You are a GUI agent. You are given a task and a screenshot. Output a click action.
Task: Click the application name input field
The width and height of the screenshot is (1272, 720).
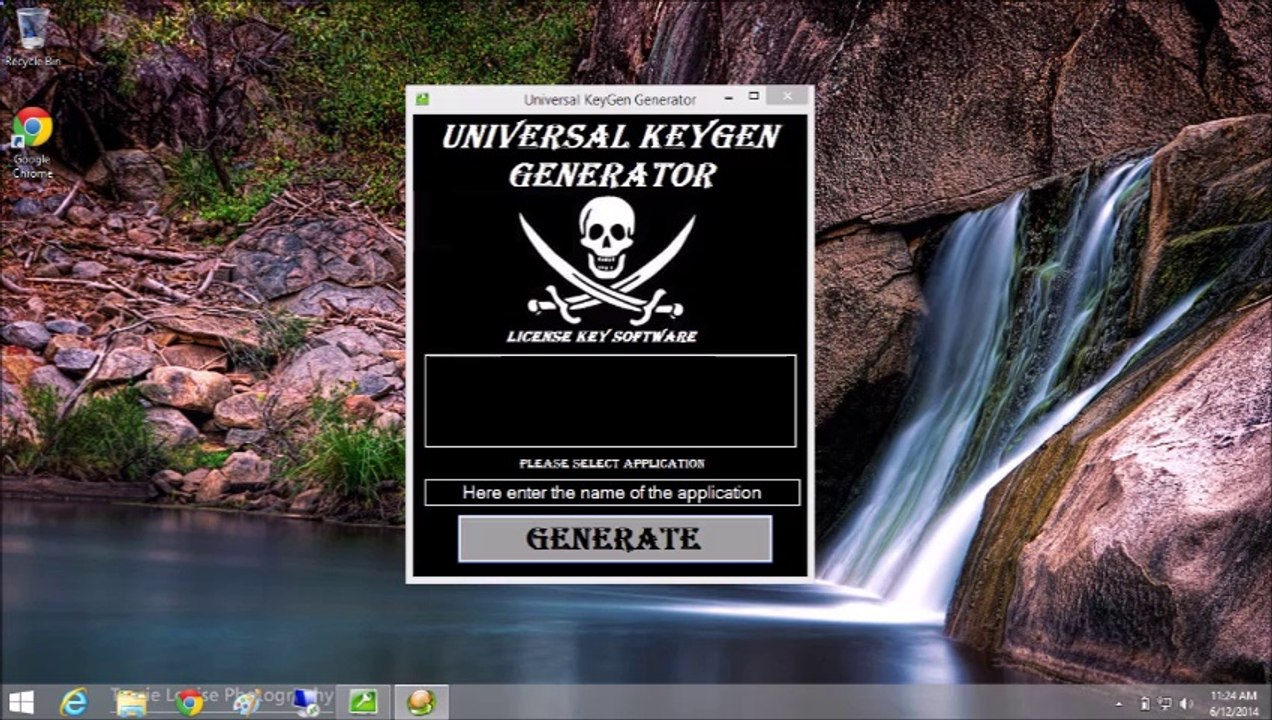click(611, 492)
